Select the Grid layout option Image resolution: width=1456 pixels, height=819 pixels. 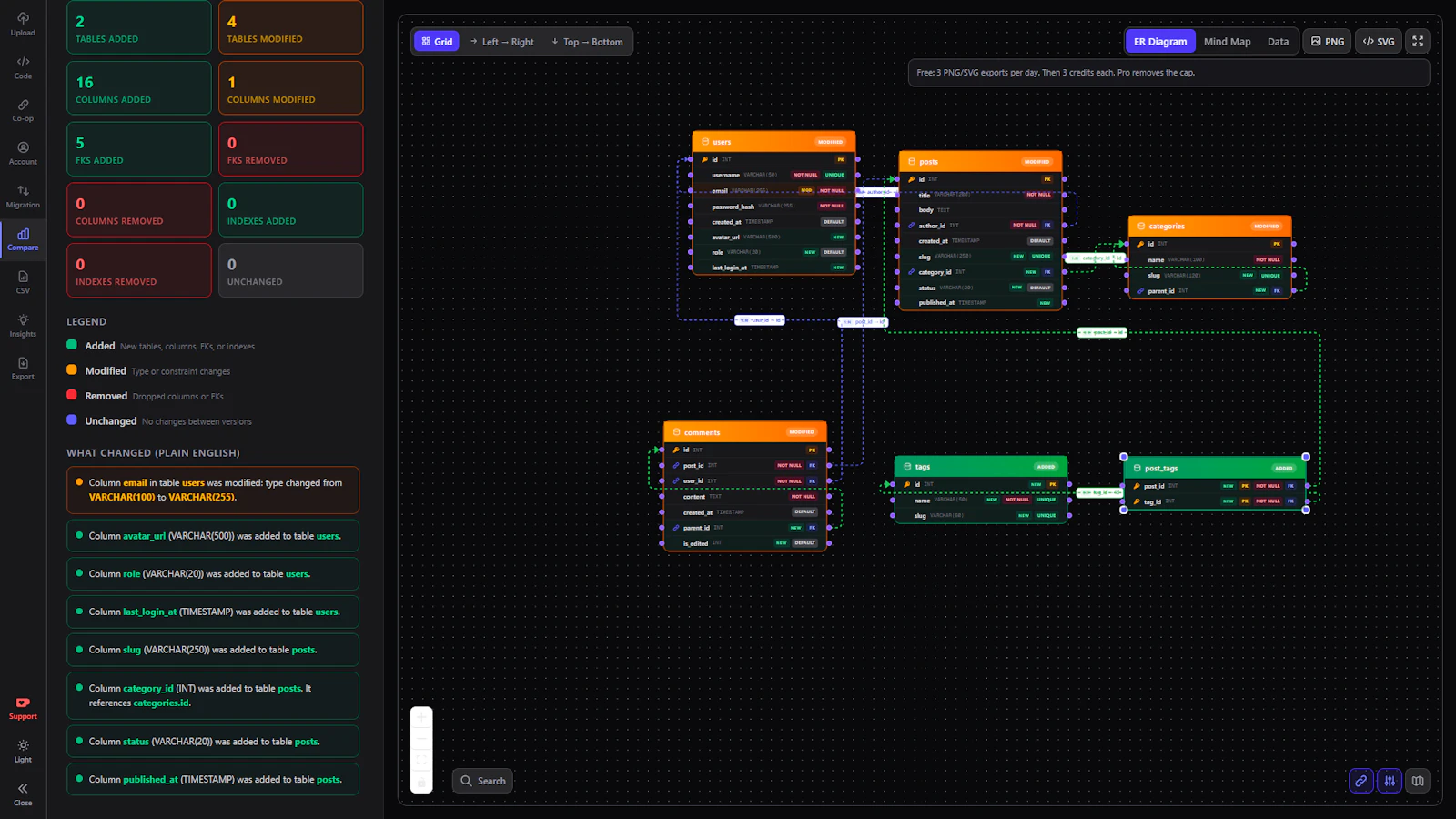[437, 41]
